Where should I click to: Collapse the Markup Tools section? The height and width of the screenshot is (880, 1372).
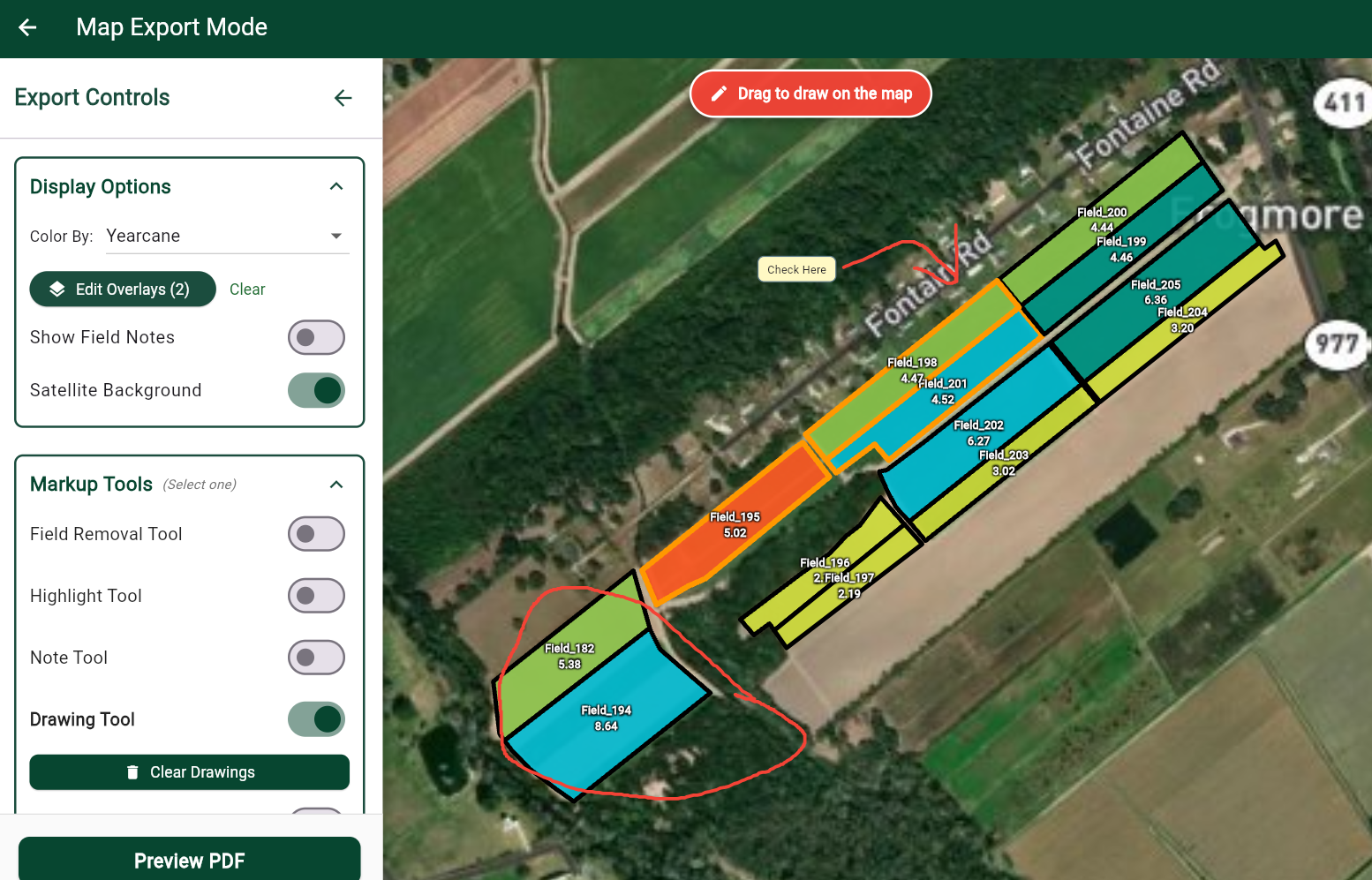(x=335, y=484)
